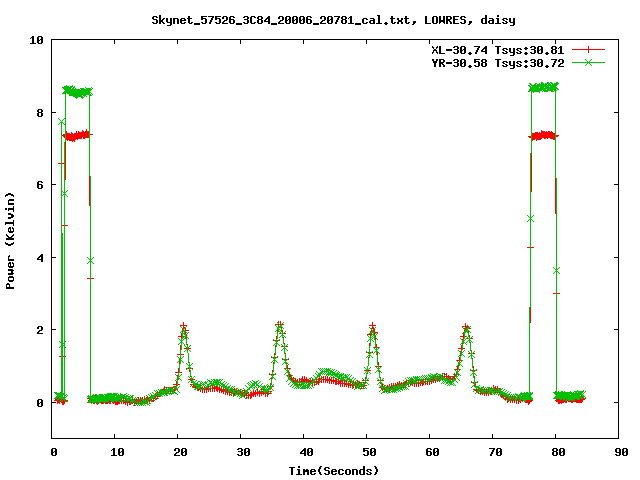Screen dimensions: 640x480
Task: Click the peak near 36 seconds
Action: (x=279, y=325)
